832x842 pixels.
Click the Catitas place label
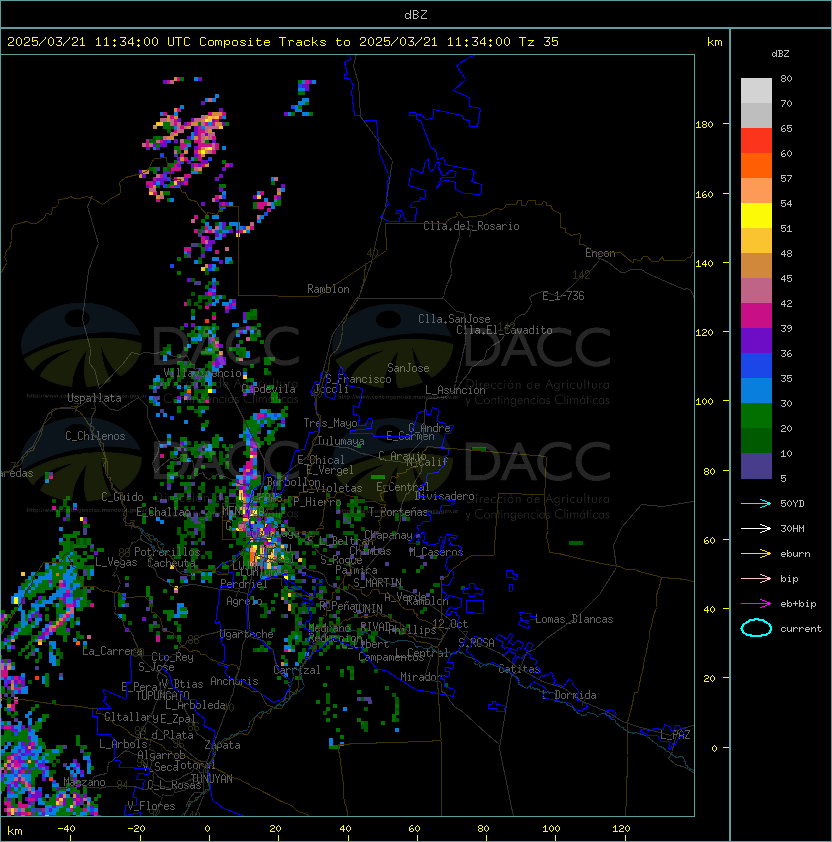tap(519, 669)
